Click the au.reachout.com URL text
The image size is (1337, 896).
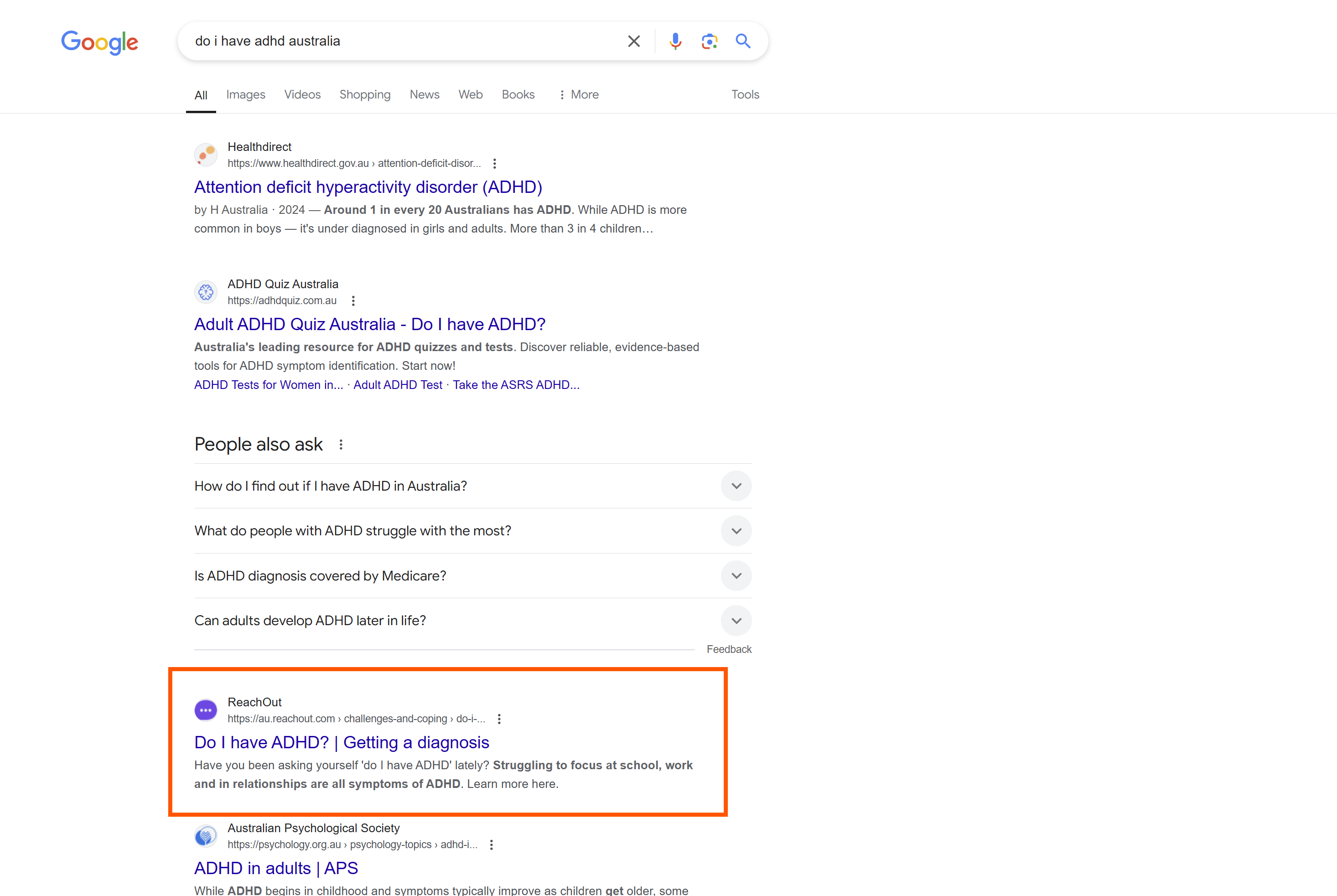coord(357,719)
